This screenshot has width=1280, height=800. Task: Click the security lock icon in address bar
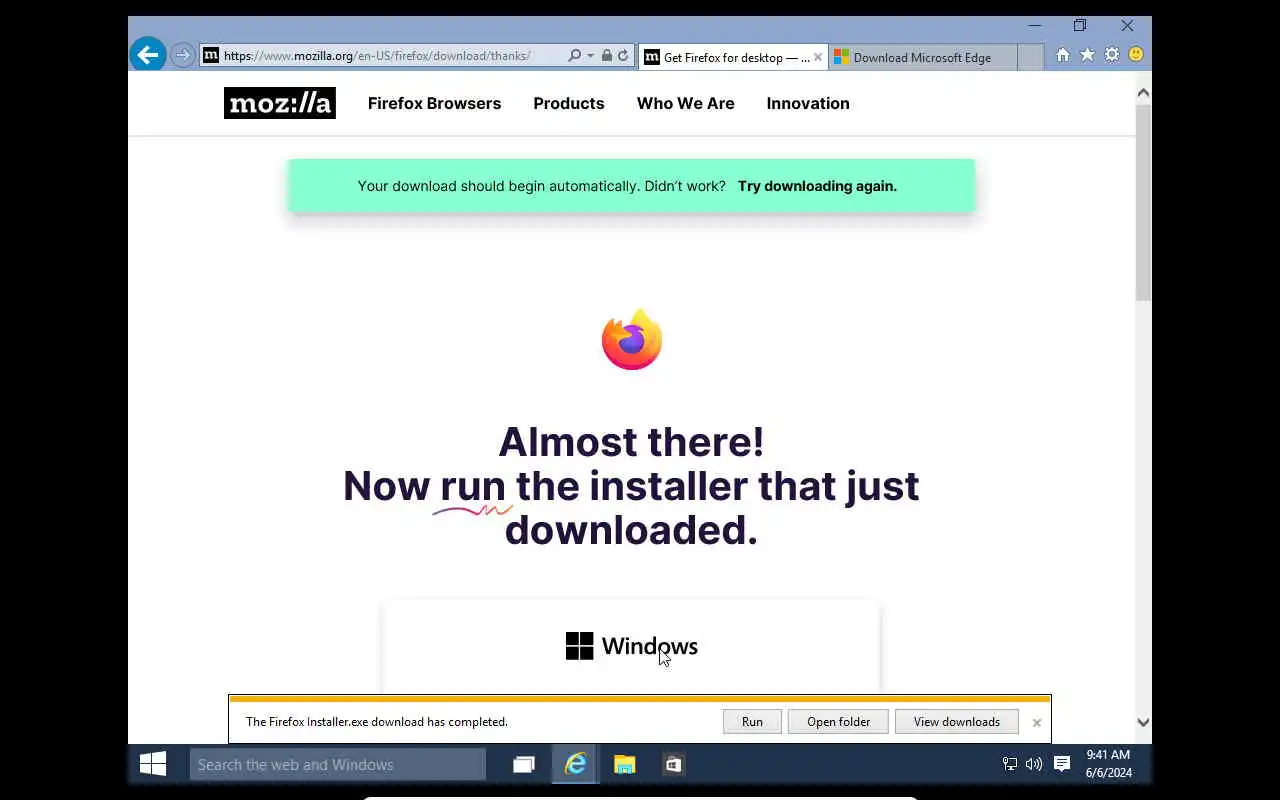tap(606, 56)
